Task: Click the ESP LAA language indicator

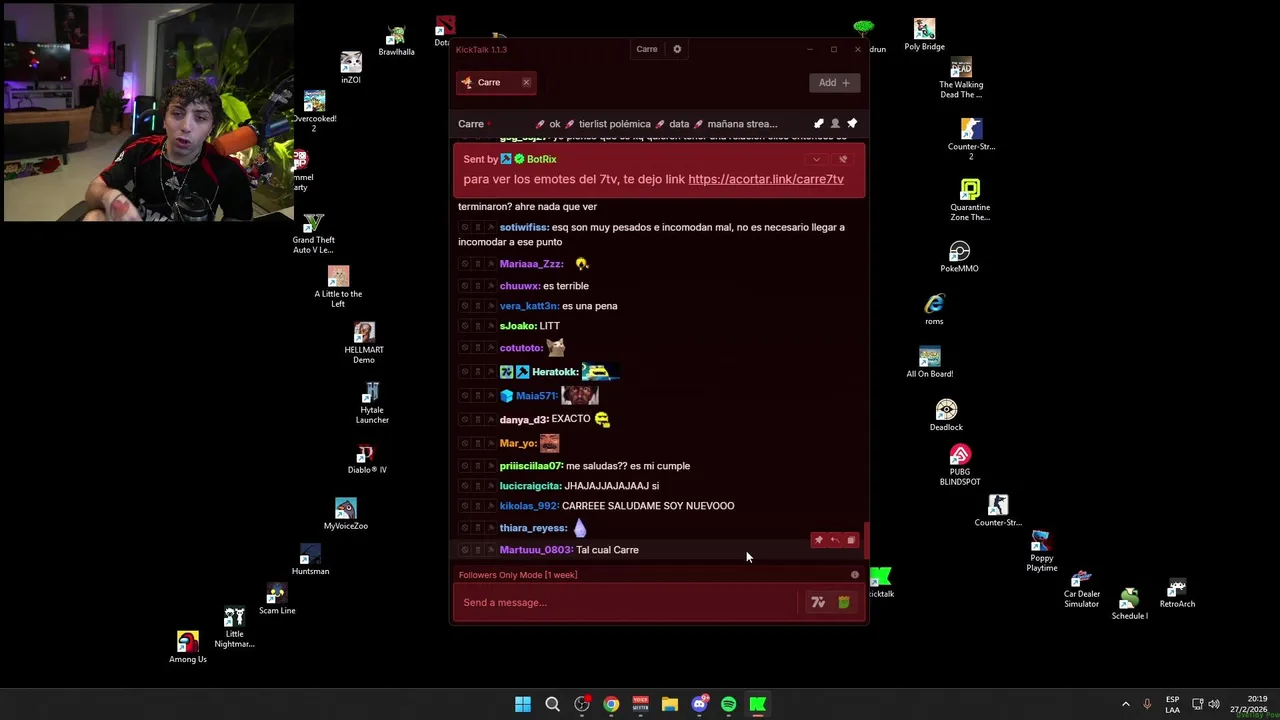Action: coord(1172,704)
